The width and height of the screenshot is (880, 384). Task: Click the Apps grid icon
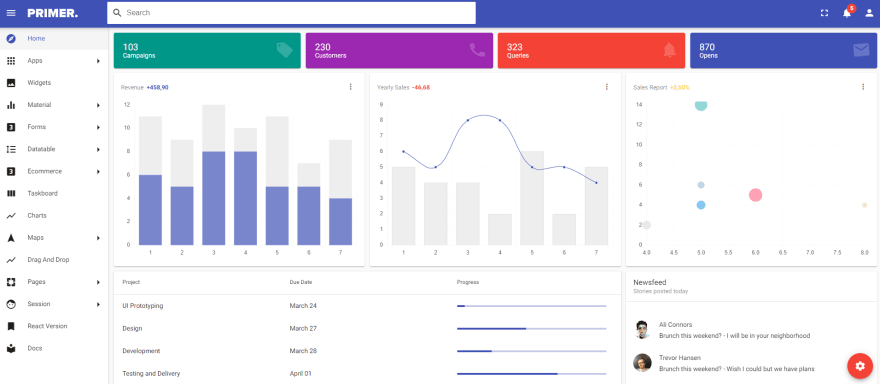[x=11, y=61]
